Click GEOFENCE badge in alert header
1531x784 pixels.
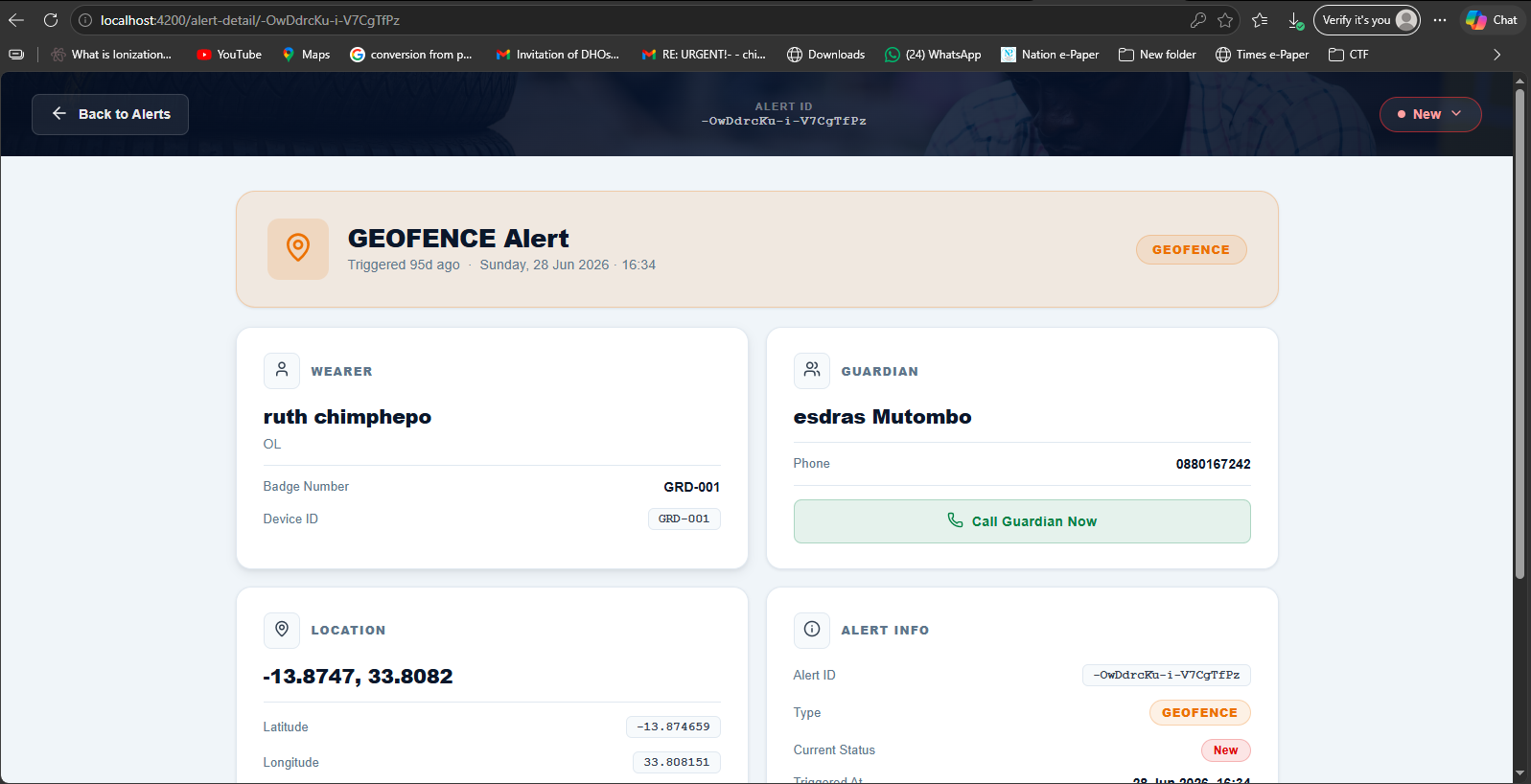tap(1192, 249)
